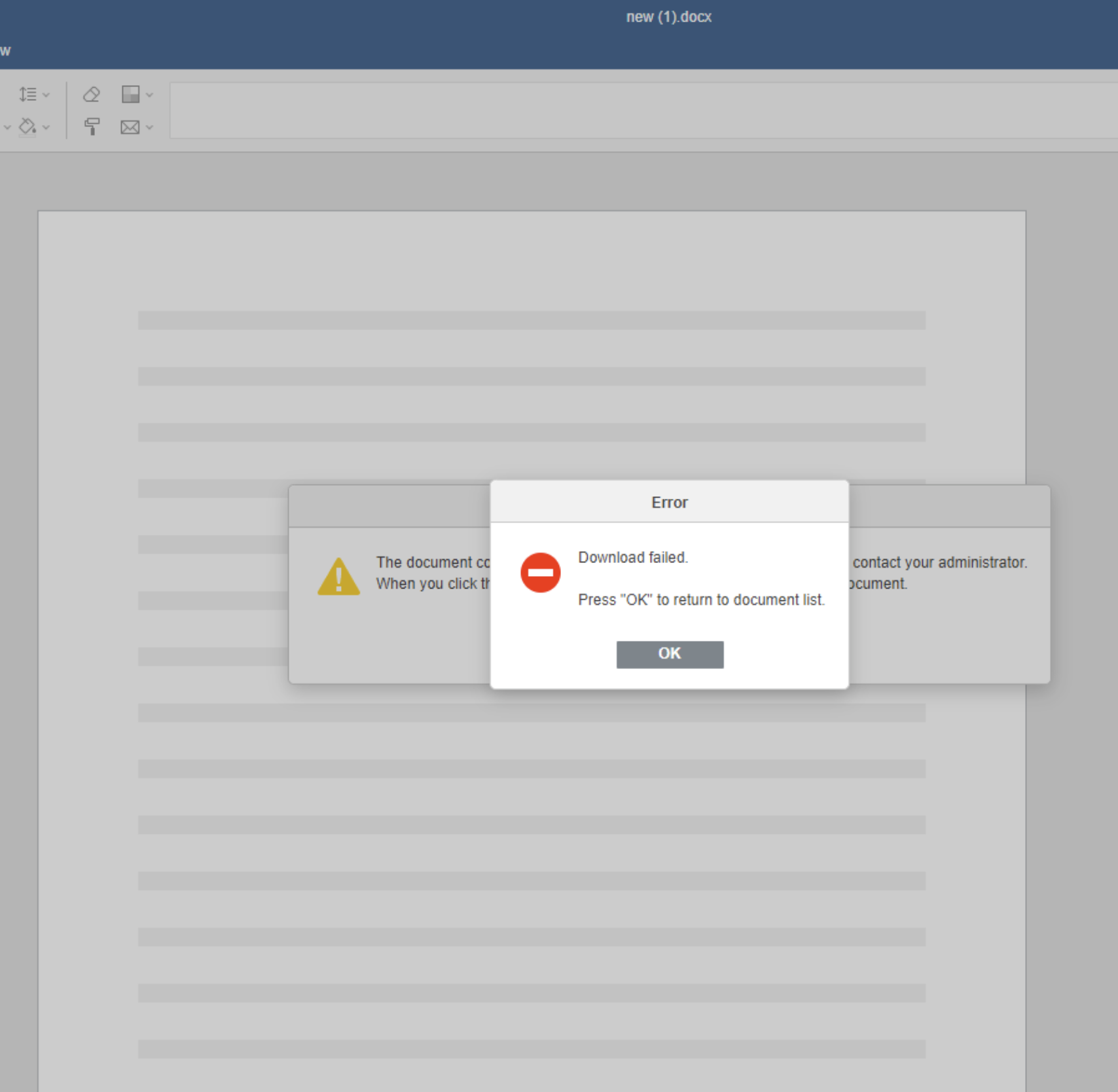Click the mail merge envelope icon
This screenshot has height=1092, width=1118.
tap(130, 127)
